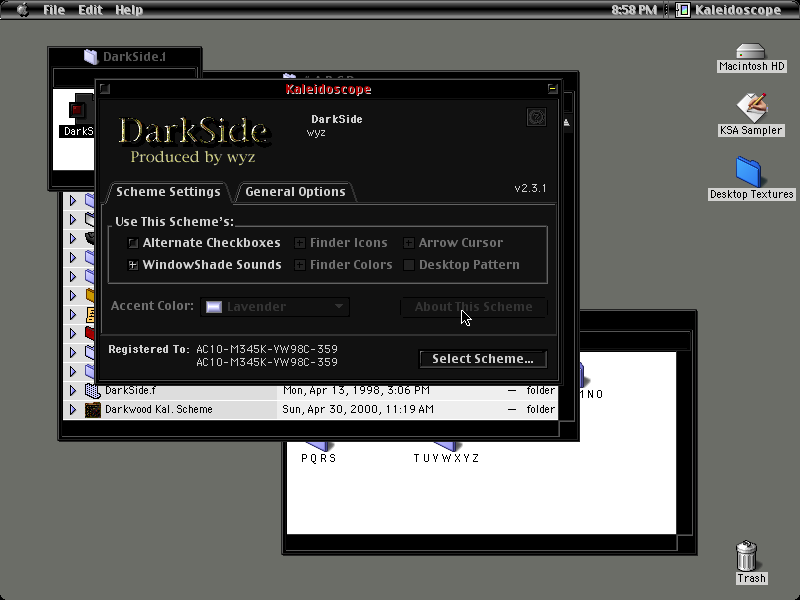Image resolution: width=800 pixels, height=600 pixels.
Task: Open Kaleidoscope application menu at top right
Action: 729,10
